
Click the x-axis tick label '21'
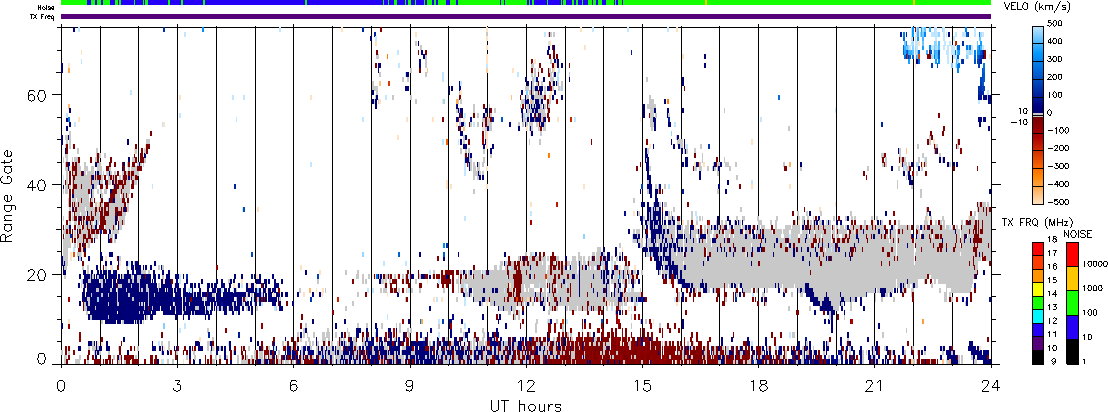[875, 387]
